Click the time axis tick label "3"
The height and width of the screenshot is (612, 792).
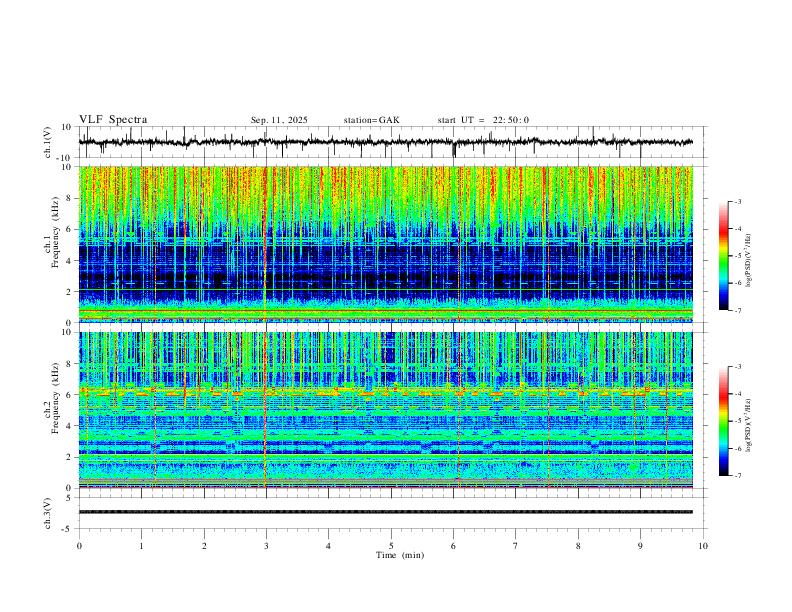(x=266, y=546)
